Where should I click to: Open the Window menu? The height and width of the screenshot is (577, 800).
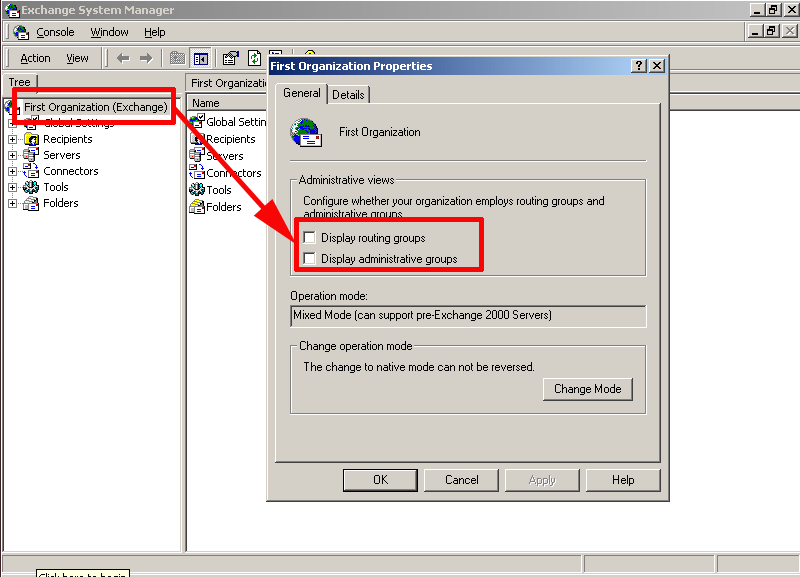coord(109,32)
